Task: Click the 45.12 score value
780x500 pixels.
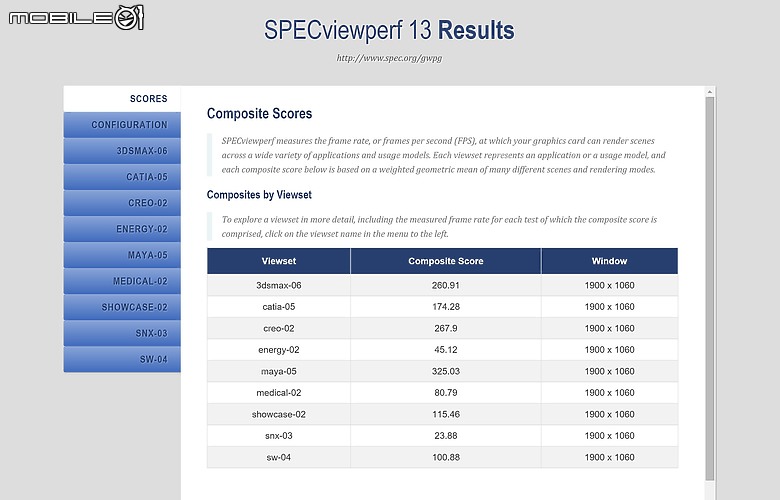Action: pos(446,350)
